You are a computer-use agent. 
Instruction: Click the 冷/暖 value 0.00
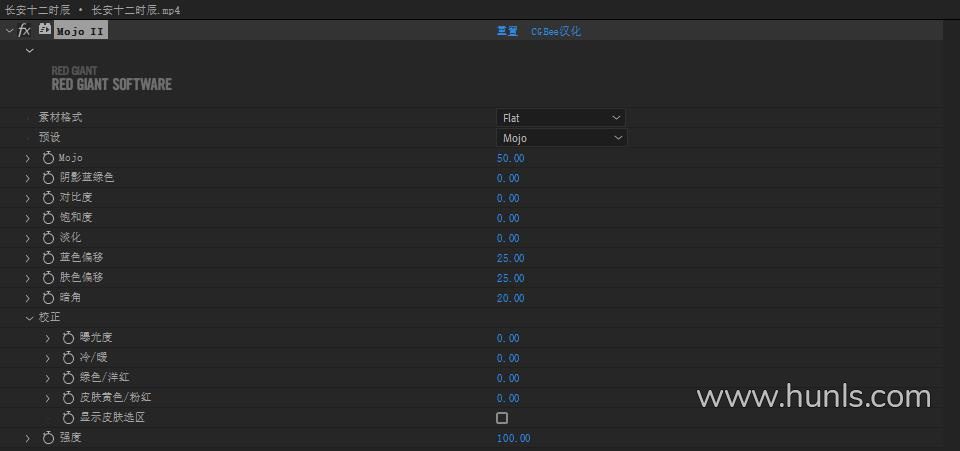(508, 358)
